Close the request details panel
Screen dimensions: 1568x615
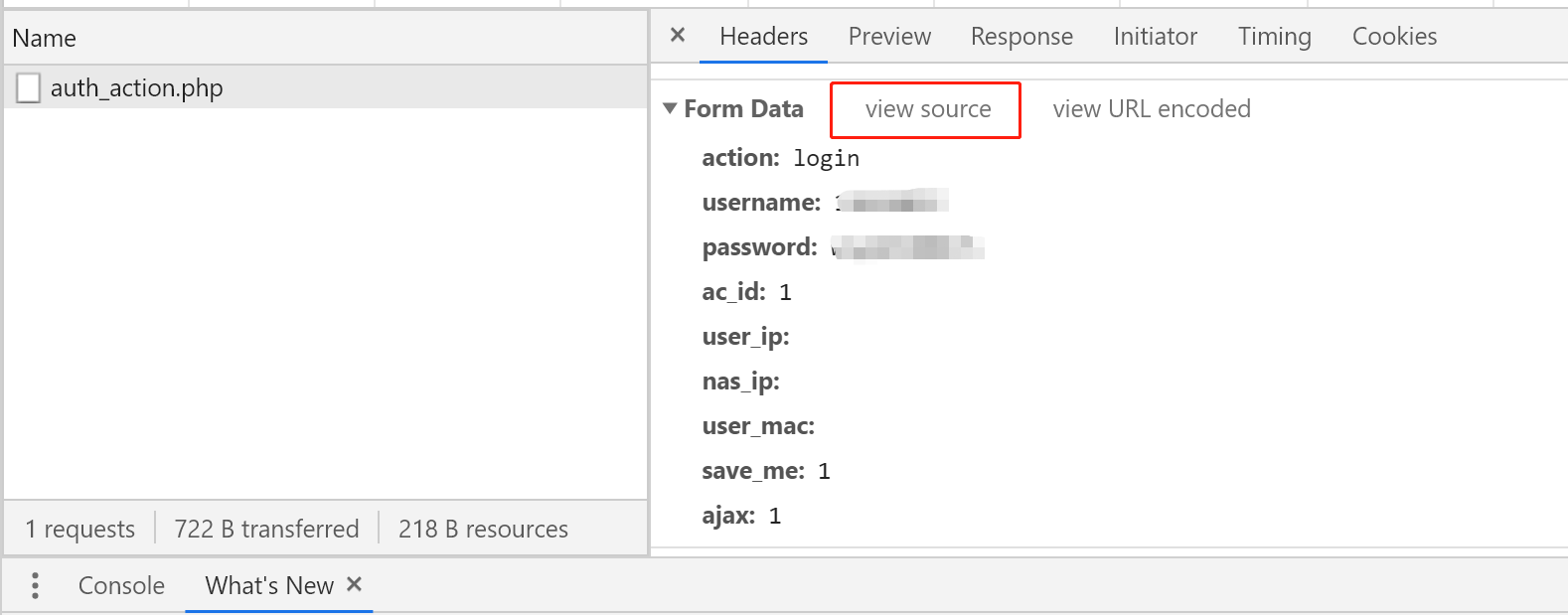[678, 36]
